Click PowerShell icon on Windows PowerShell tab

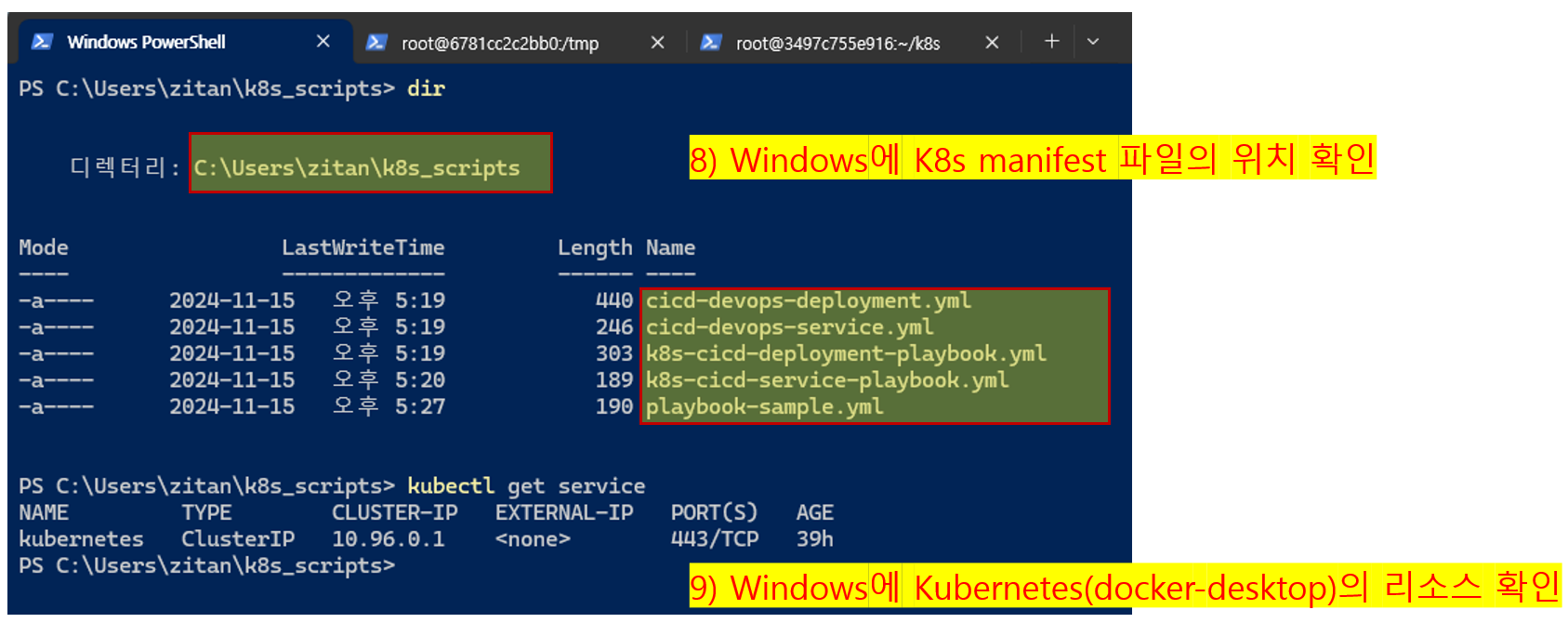point(42,42)
